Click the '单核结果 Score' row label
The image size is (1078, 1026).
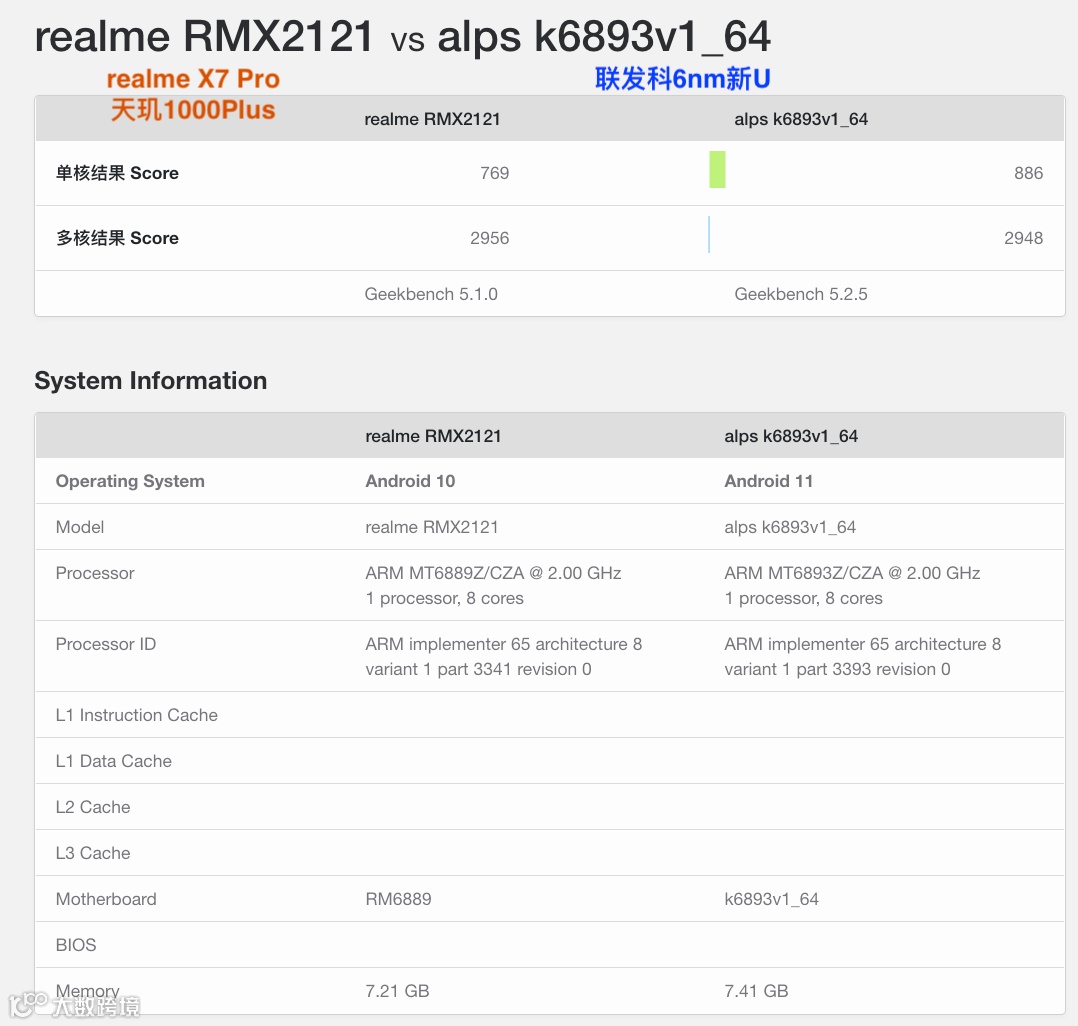point(117,173)
